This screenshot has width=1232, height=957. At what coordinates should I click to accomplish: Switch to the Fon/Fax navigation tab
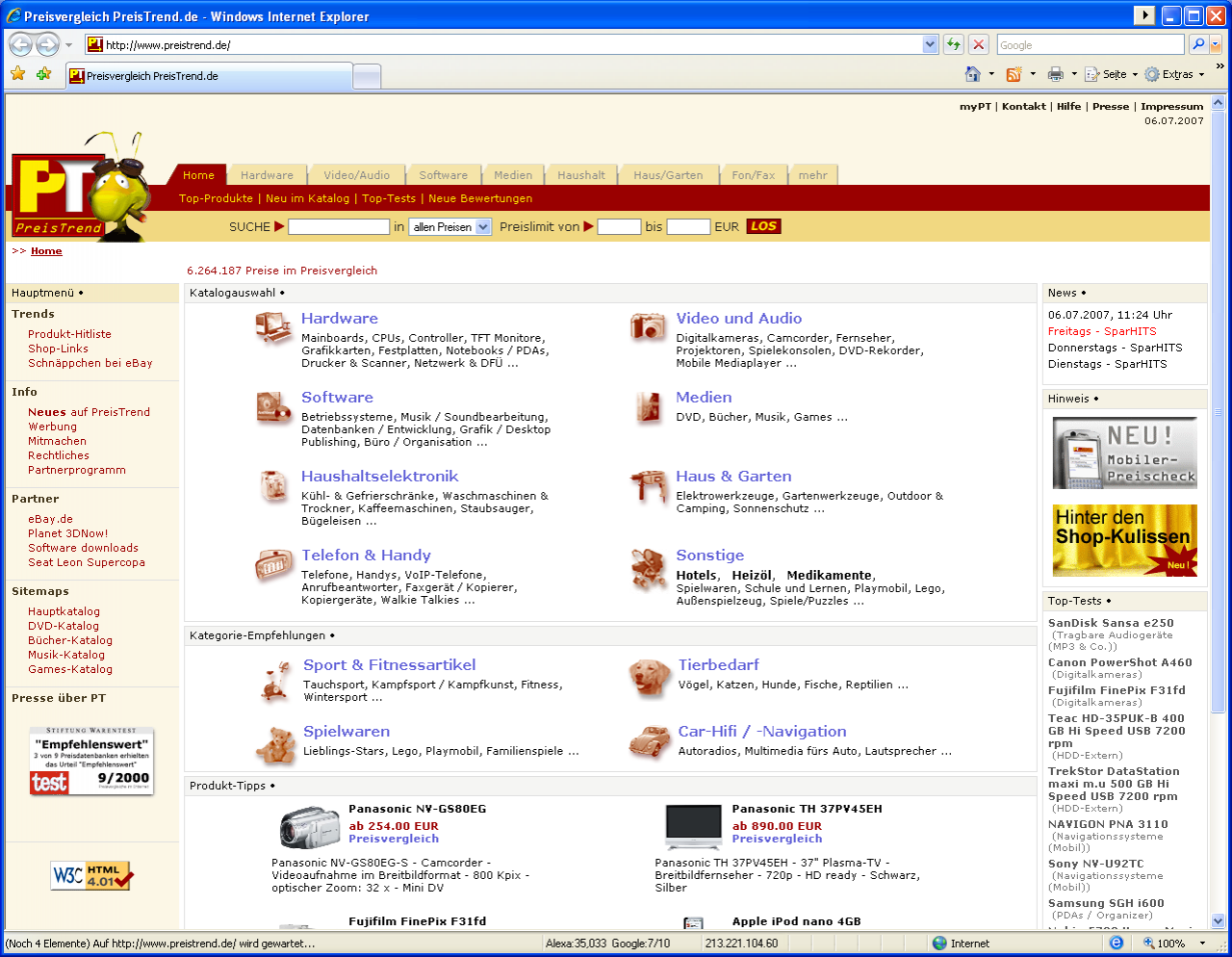point(753,175)
